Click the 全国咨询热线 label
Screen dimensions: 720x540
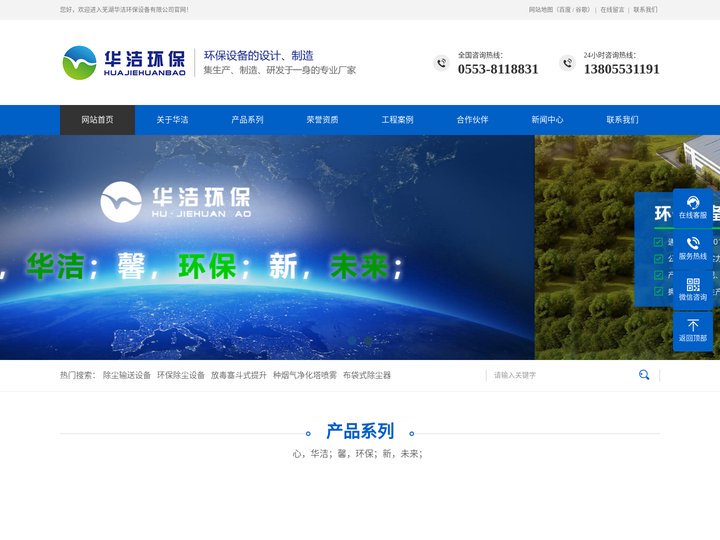click(x=480, y=55)
